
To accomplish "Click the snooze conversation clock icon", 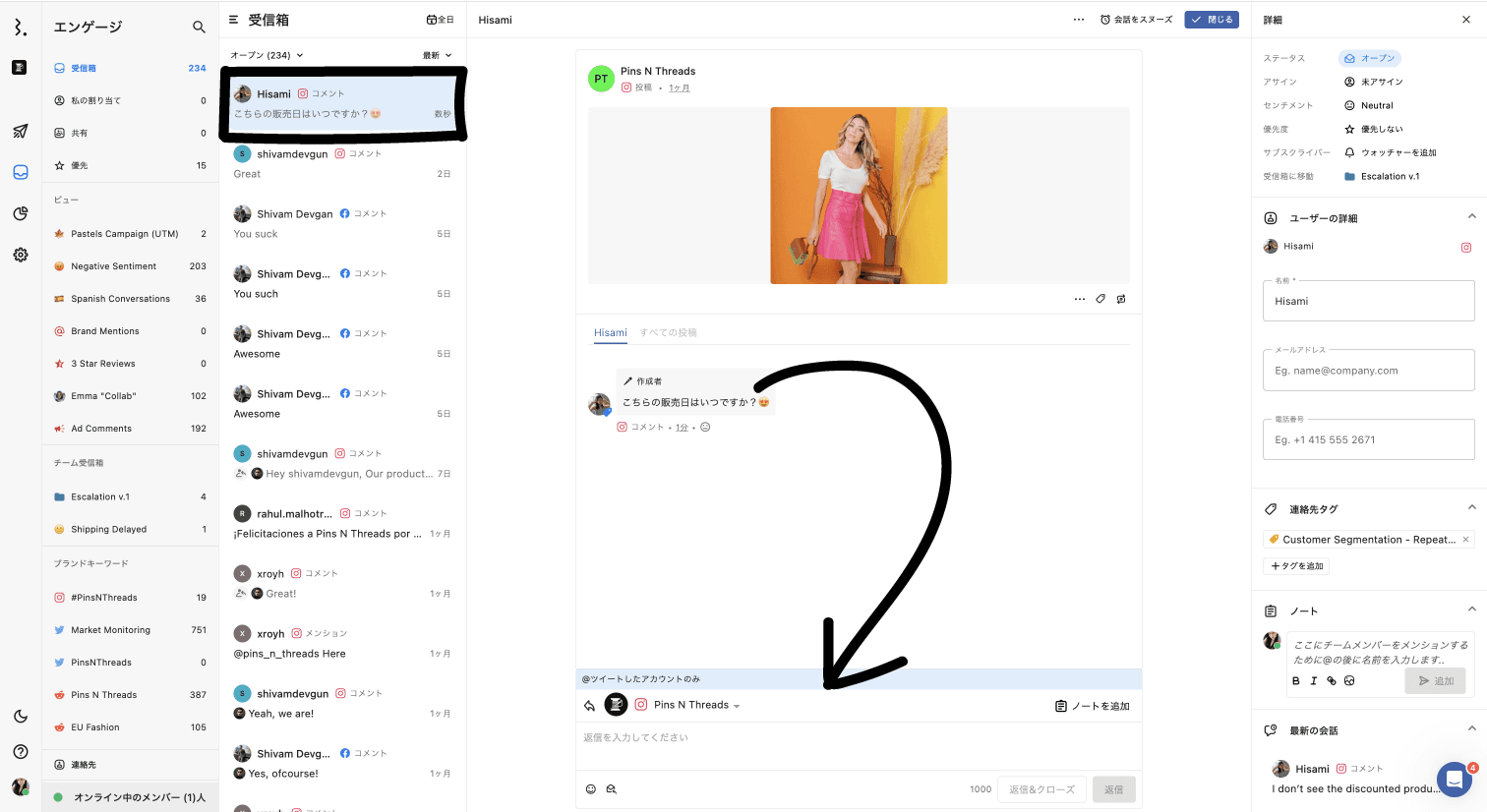I will pyautogui.click(x=1105, y=20).
